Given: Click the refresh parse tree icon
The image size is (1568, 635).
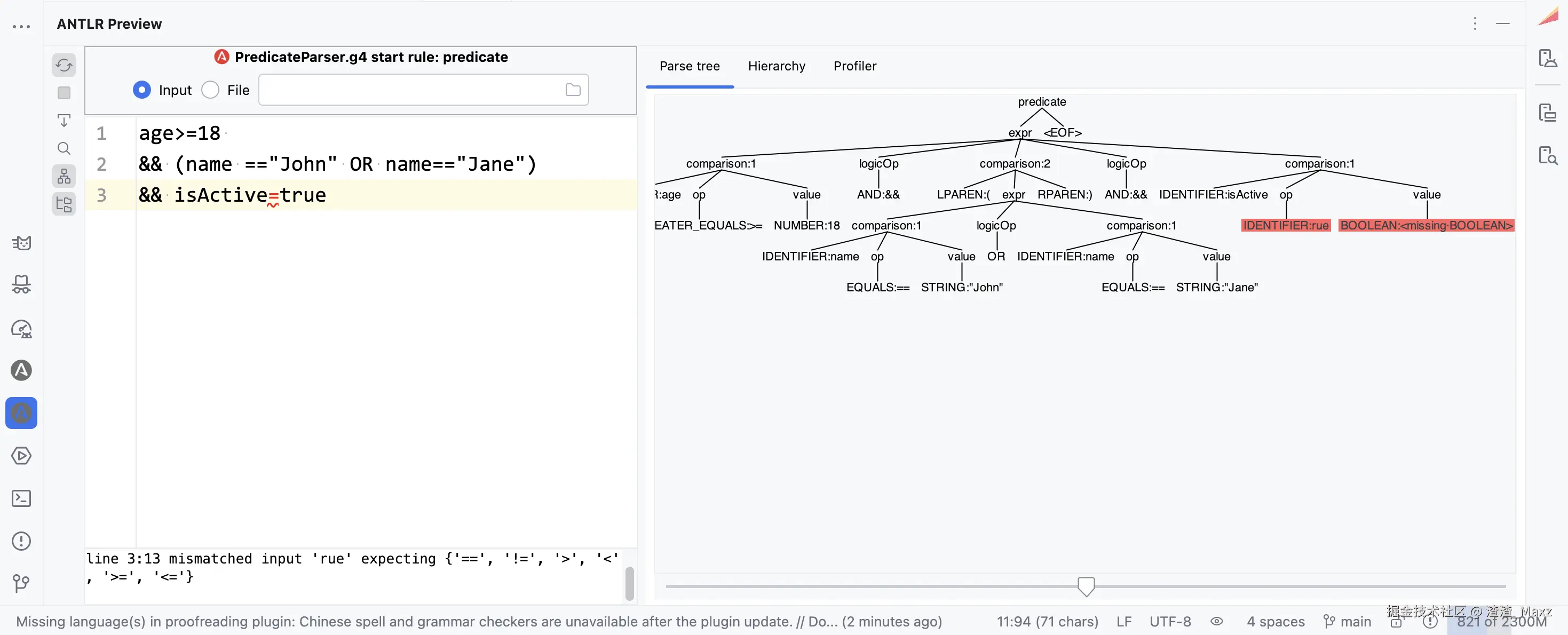Looking at the screenshot, I should pos(64,65).
